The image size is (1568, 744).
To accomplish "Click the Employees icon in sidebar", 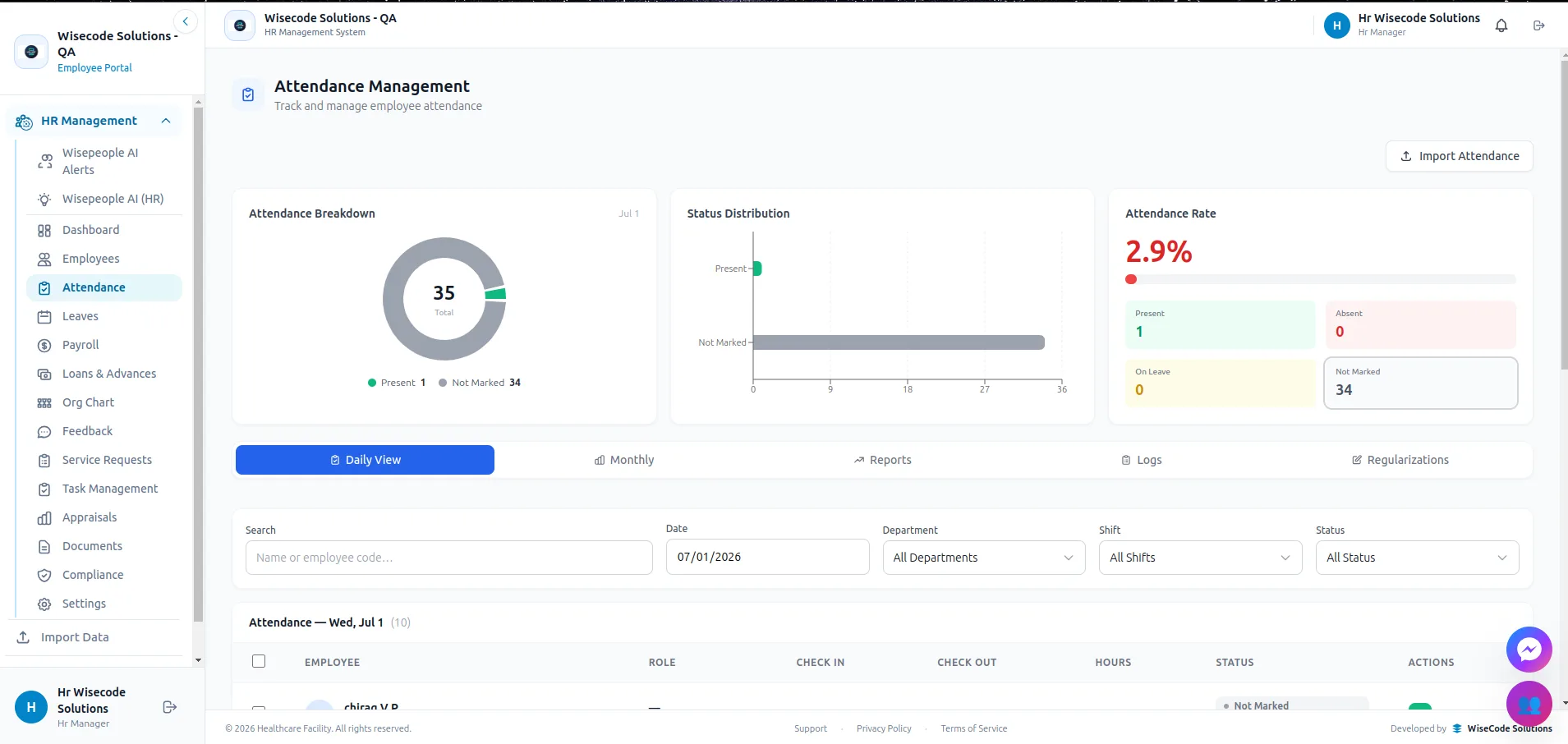I will [x=44, y=259].
